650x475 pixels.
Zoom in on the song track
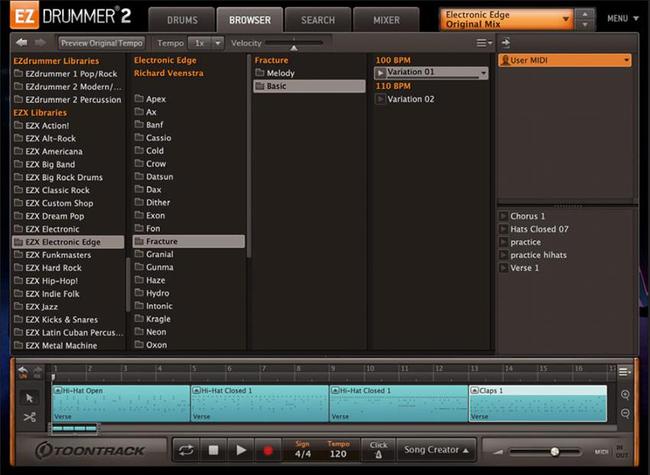coord(625,395)
